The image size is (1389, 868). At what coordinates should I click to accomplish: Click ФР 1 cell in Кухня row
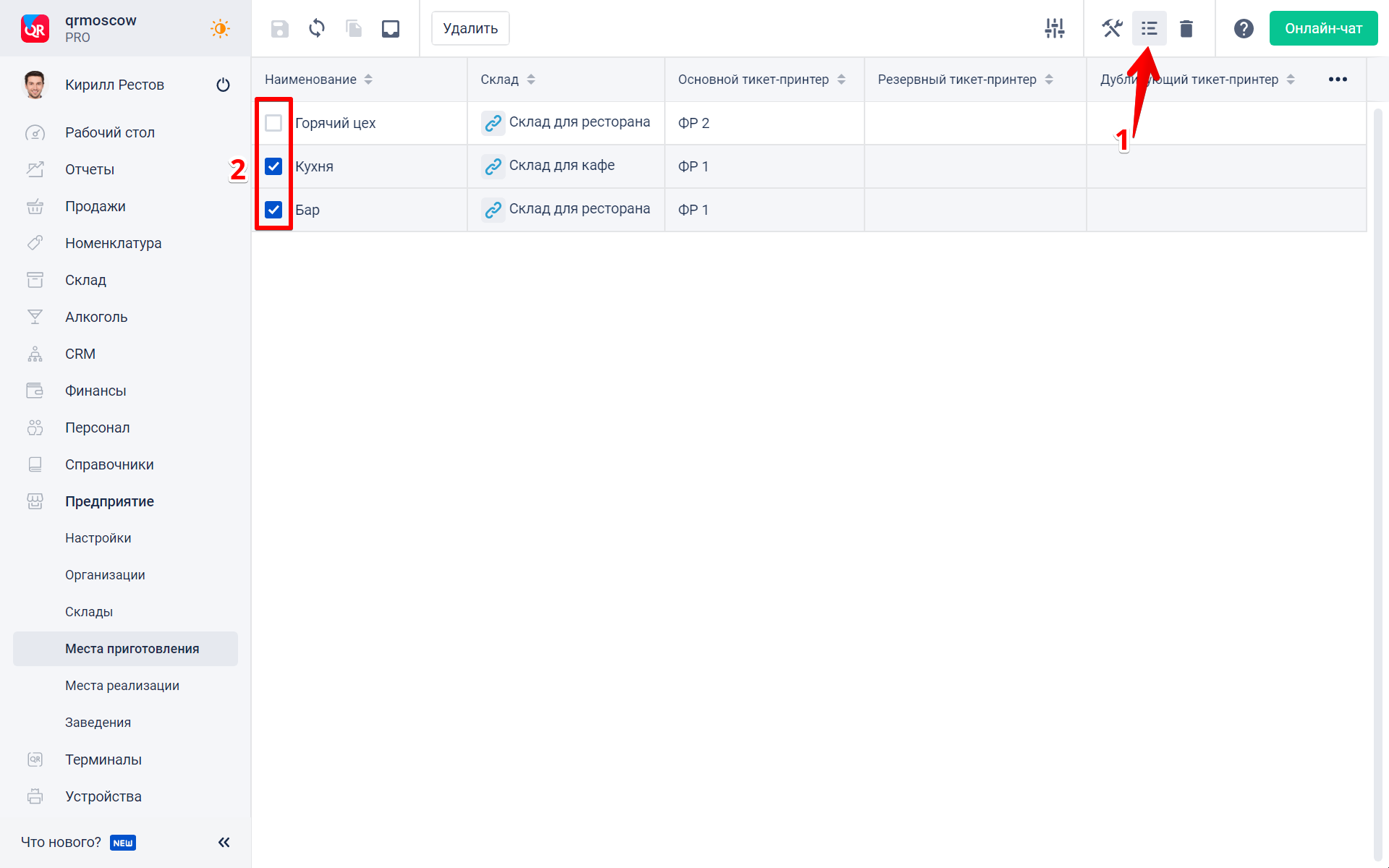(x=764, y=166)
